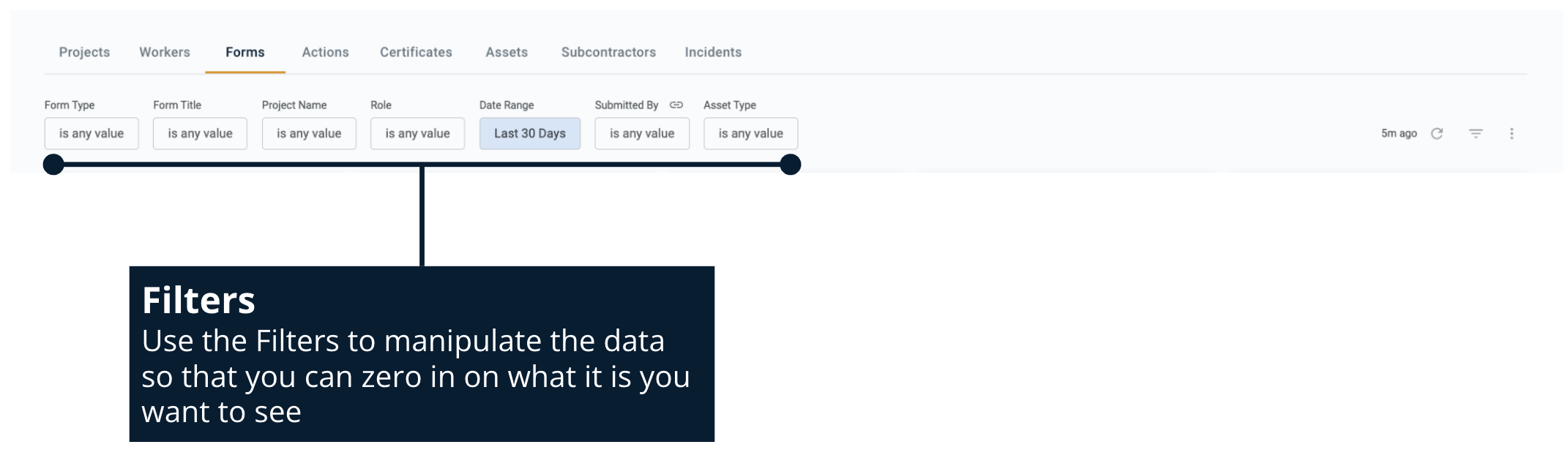Open the Form Title filter dropdown
This screenshot has height=458, width=1568.
coord(200,134)
